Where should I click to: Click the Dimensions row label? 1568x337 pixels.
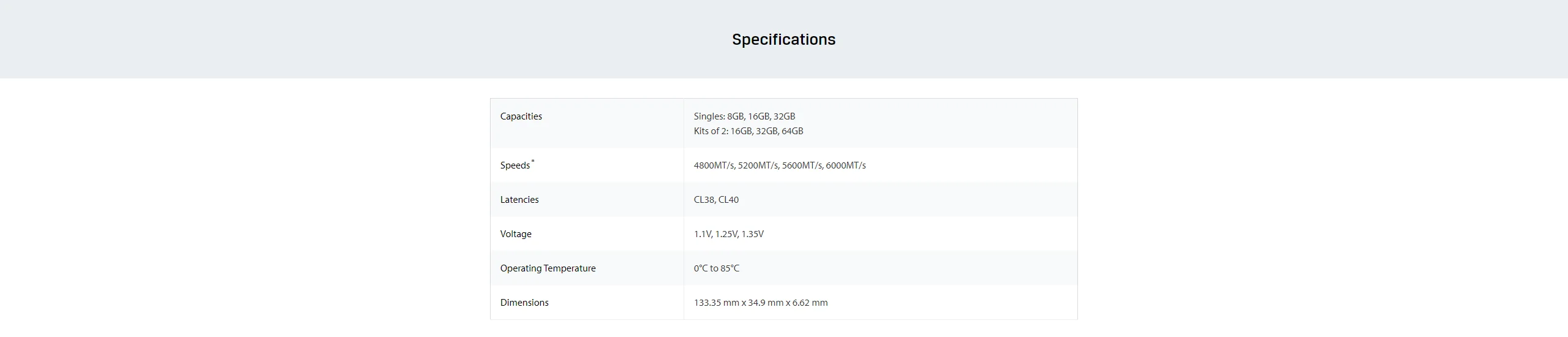524,303
